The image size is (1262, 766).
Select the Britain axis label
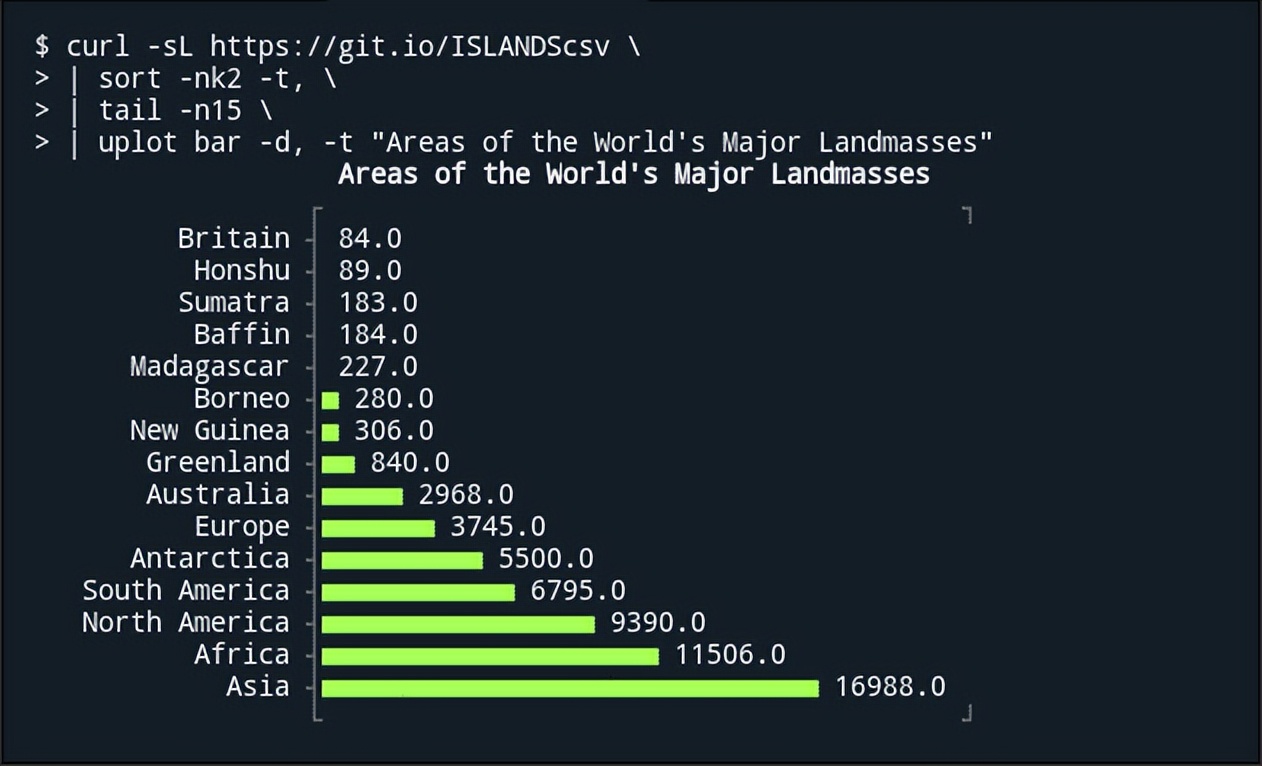pos(233,238)
